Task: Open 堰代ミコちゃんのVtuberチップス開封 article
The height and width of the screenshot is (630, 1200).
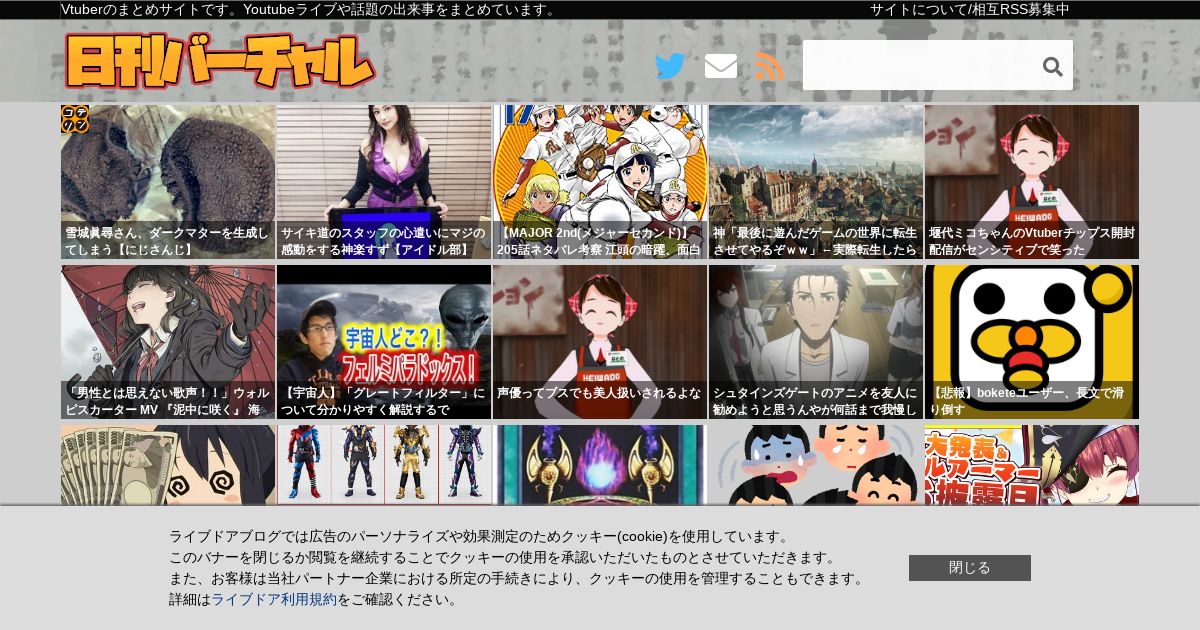Action: [x=1032, y=182]
